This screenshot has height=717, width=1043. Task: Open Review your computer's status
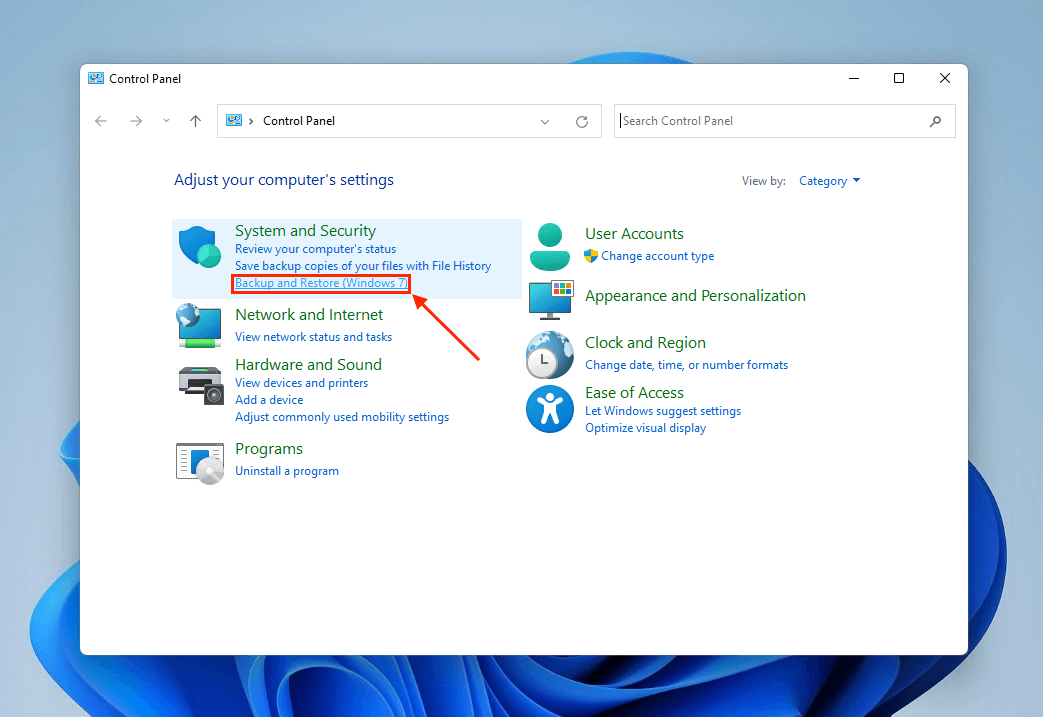[x=315, y=249]
